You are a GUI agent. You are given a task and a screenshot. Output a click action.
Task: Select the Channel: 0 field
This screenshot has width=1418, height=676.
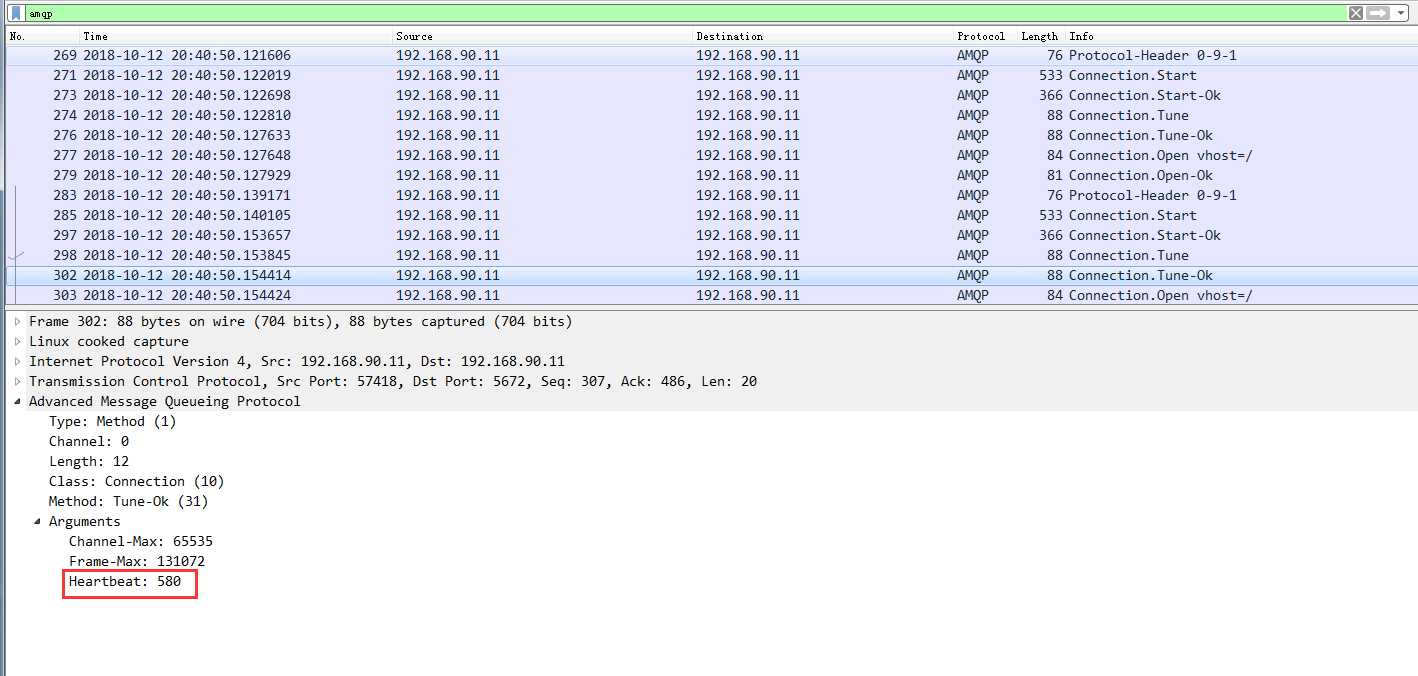89,442
